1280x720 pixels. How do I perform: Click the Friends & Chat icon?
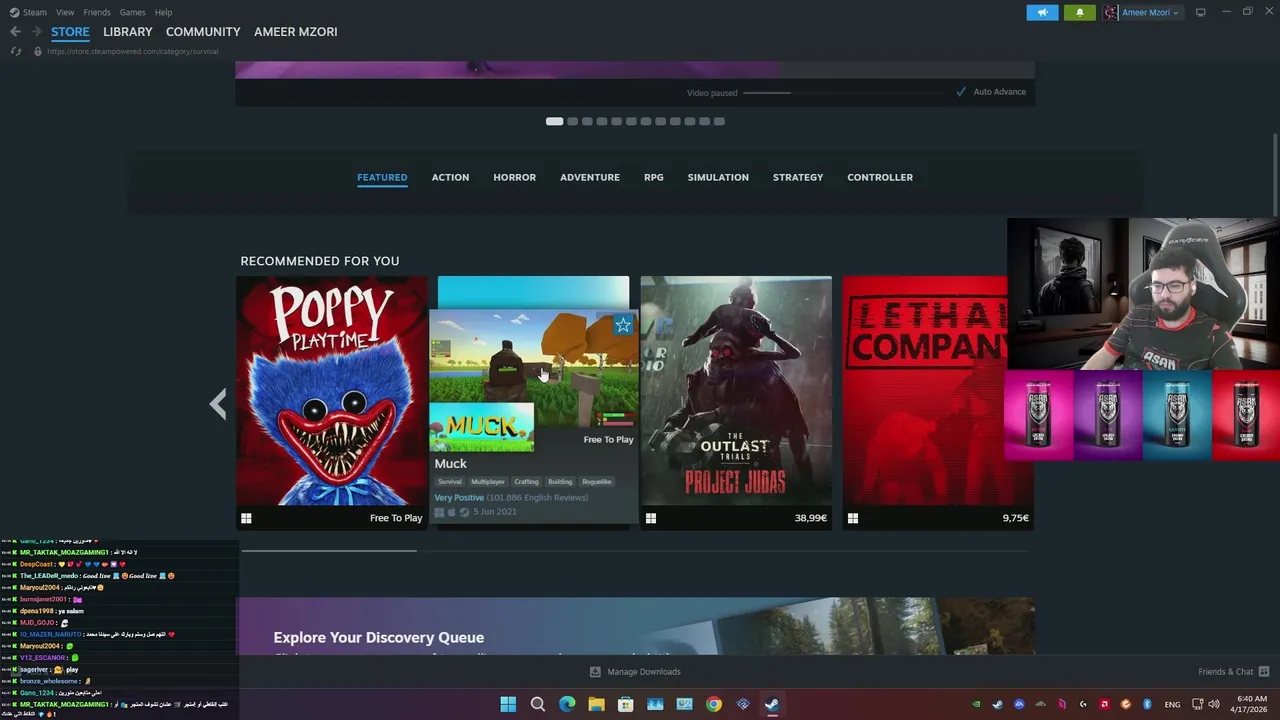tap(1264, 672)
